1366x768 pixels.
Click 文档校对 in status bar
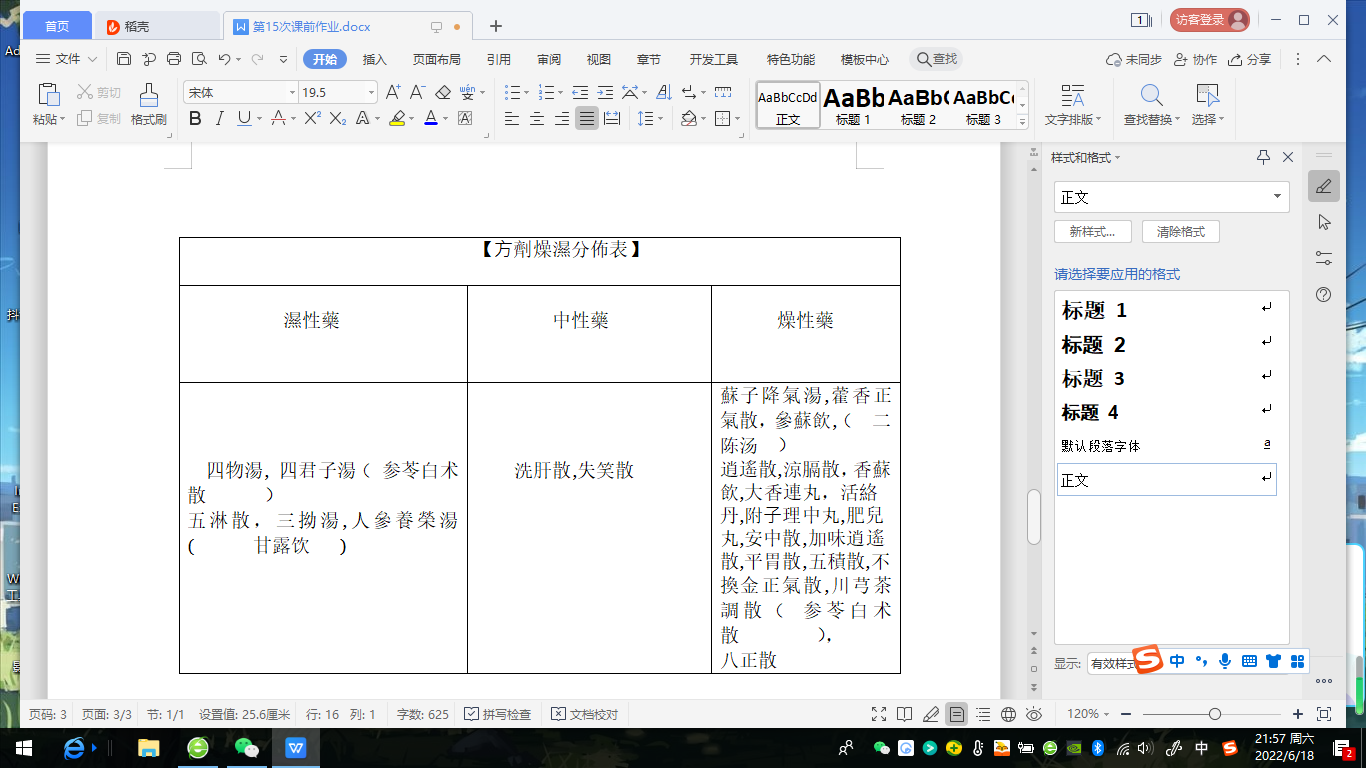coord(585,714)
